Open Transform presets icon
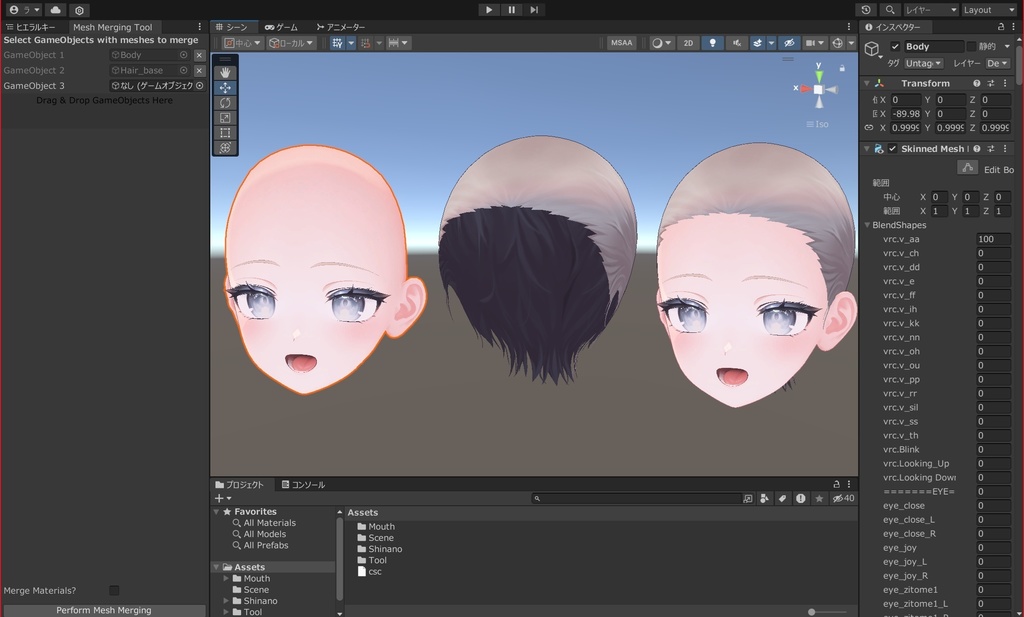 [991, 84]
